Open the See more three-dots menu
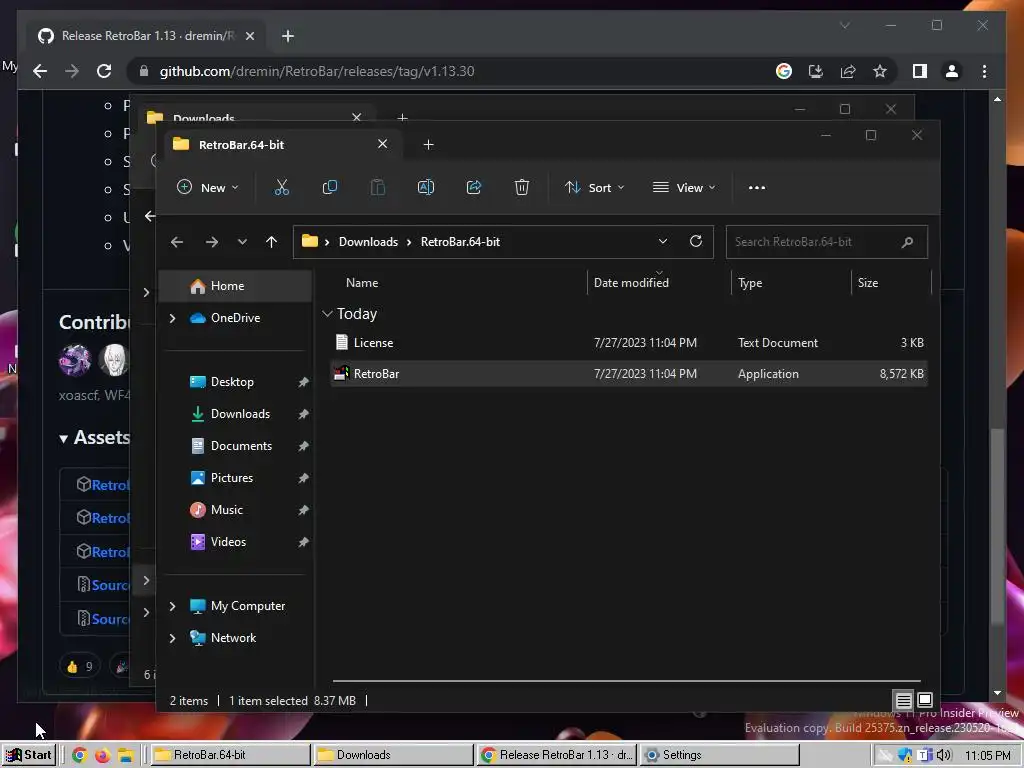The height and width of the screenshot is (768, 1024). tap(757, 187)
